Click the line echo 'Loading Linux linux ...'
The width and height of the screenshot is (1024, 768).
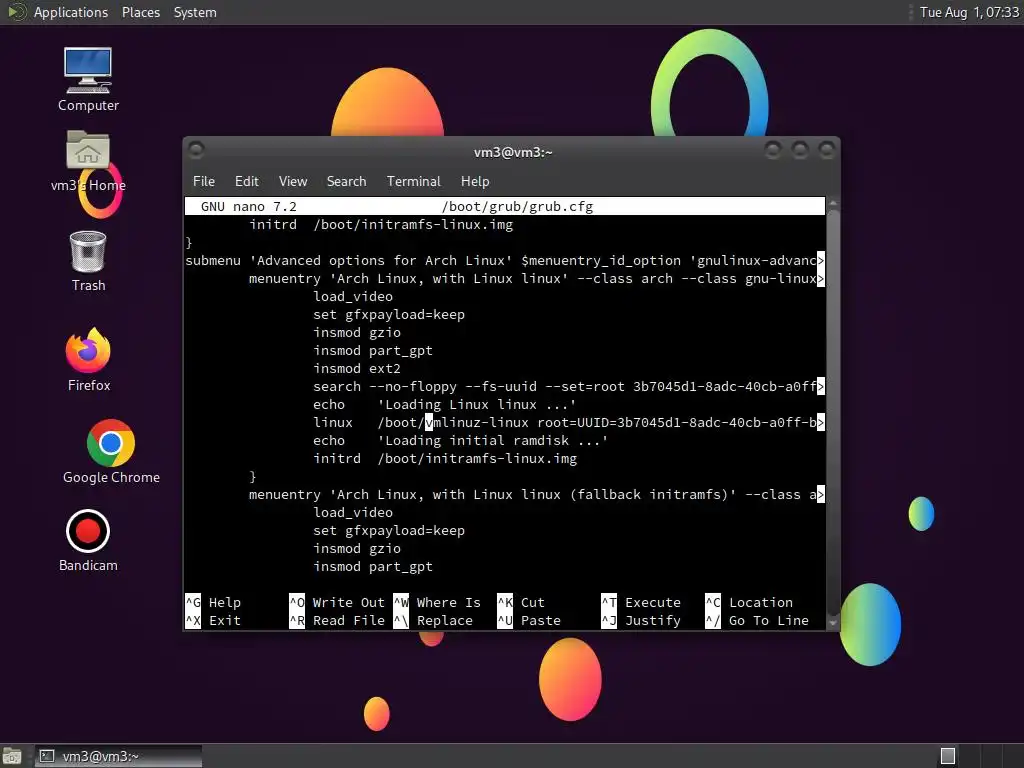[444, 404]
